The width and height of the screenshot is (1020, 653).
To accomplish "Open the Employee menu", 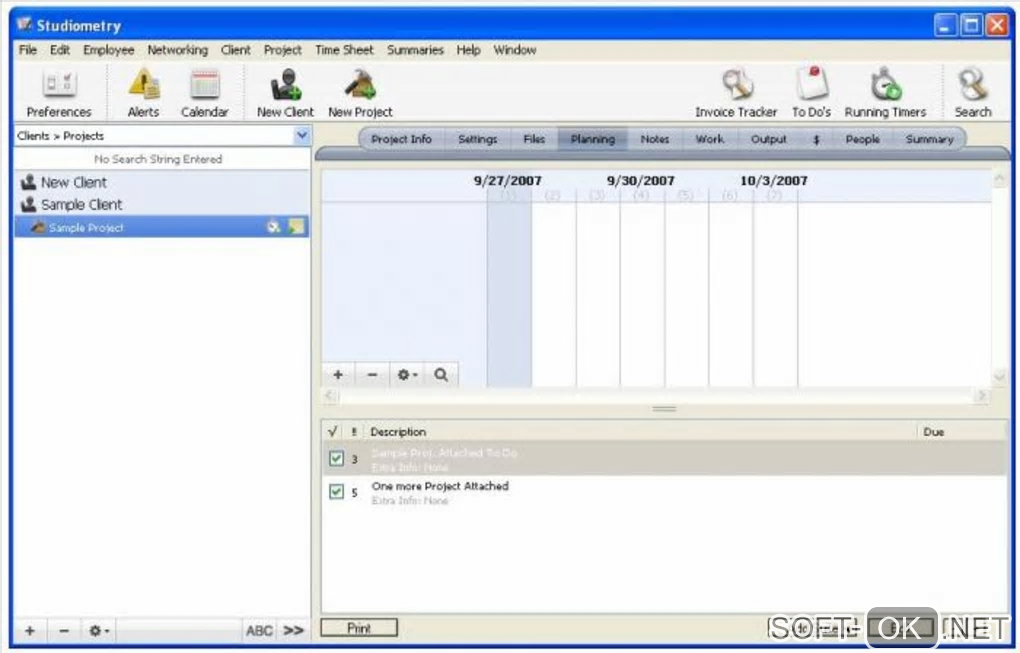I will pyautogui.click(x=109, y=50).
